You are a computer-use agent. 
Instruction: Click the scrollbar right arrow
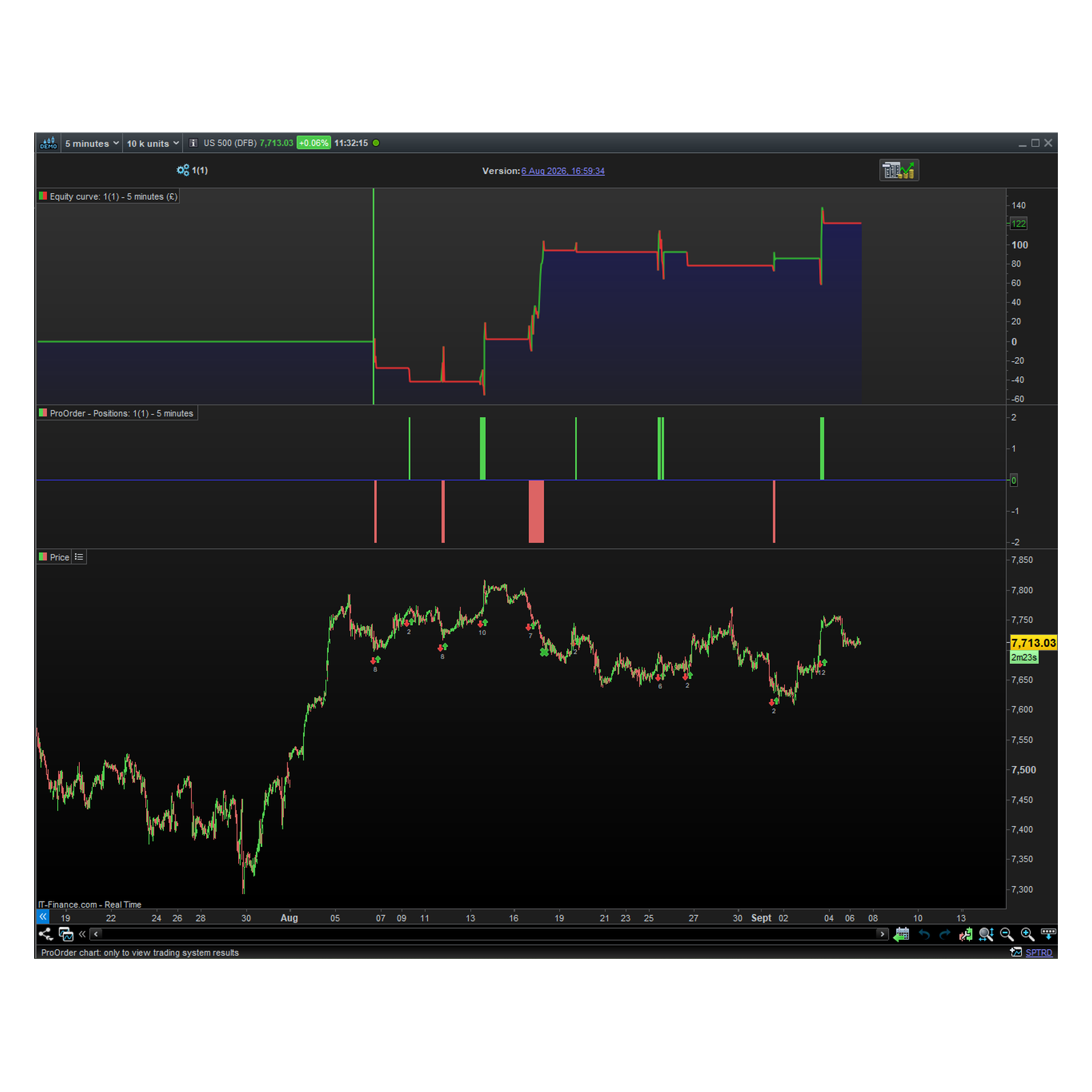click(882, 934)
